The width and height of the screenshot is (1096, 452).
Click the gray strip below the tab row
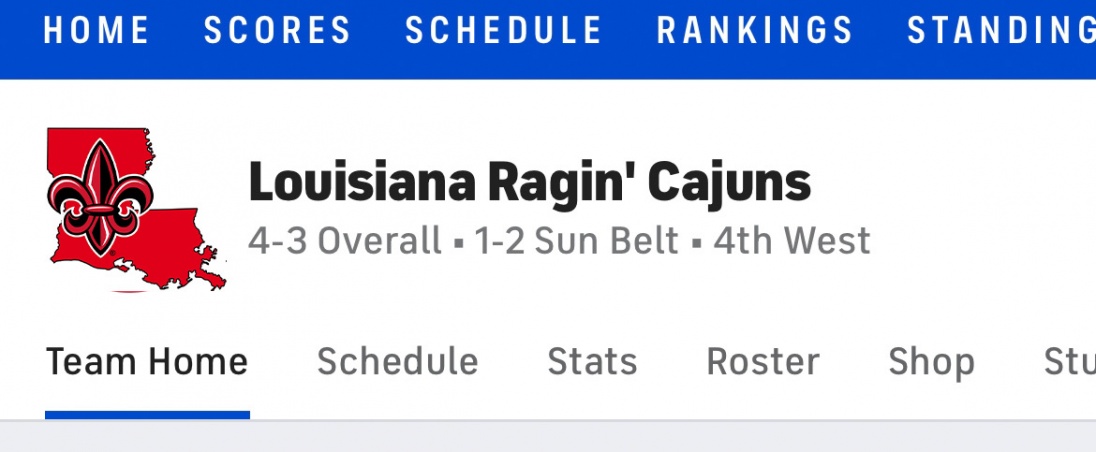point(548,436)
